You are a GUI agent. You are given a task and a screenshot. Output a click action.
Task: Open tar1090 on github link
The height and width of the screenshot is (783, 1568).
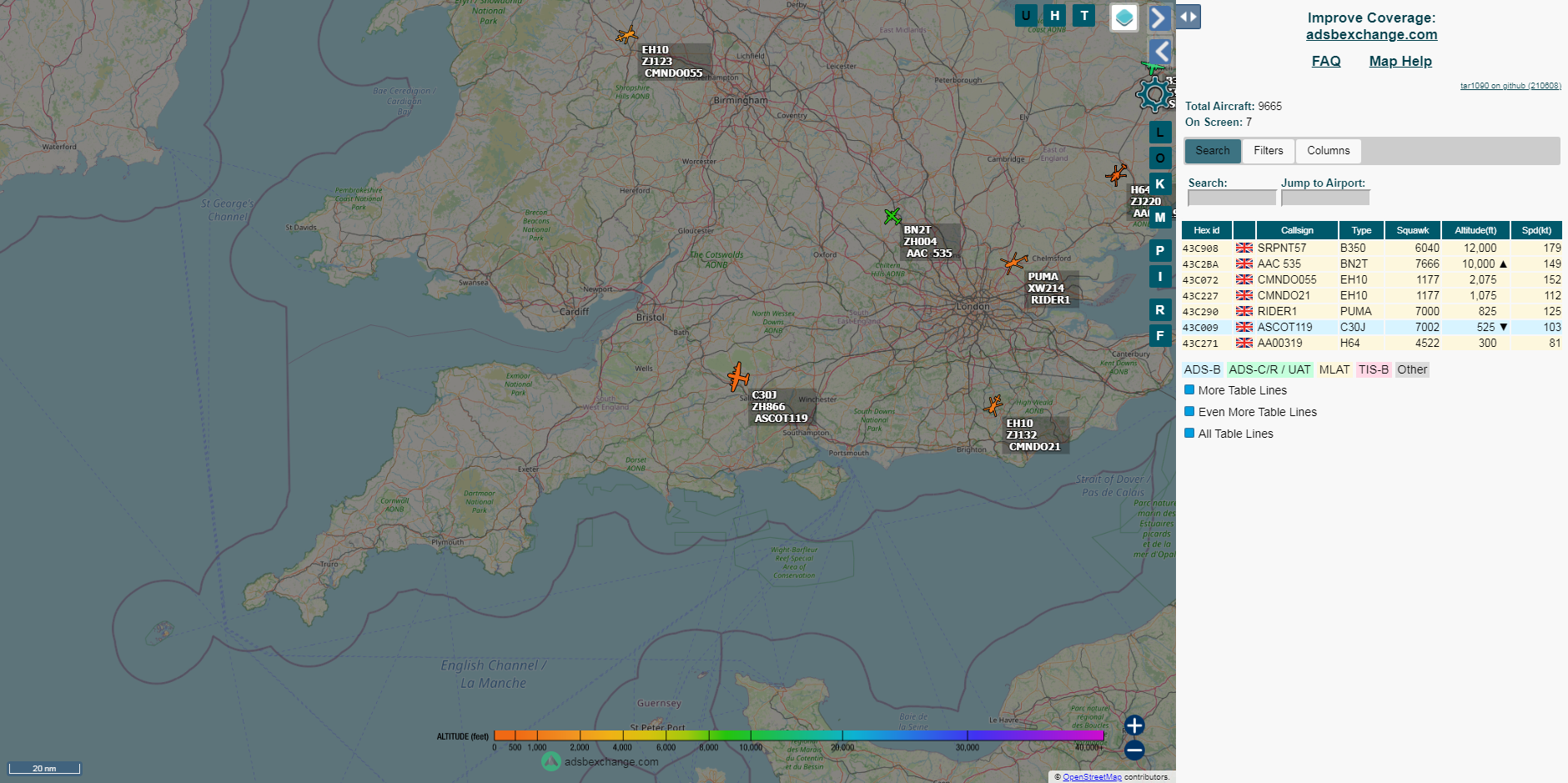point(1510,86)
